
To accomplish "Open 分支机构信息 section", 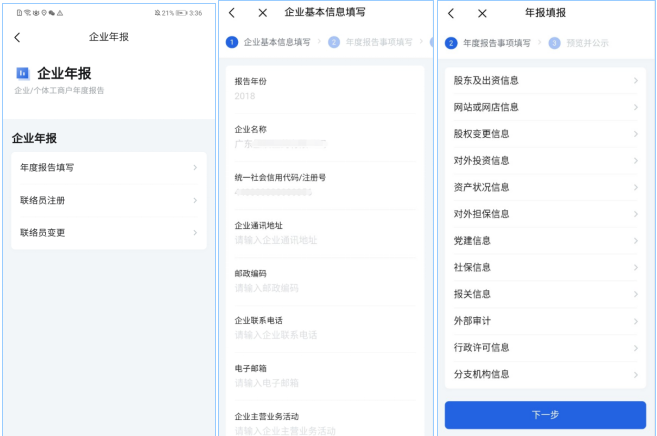I will (545, 374).
